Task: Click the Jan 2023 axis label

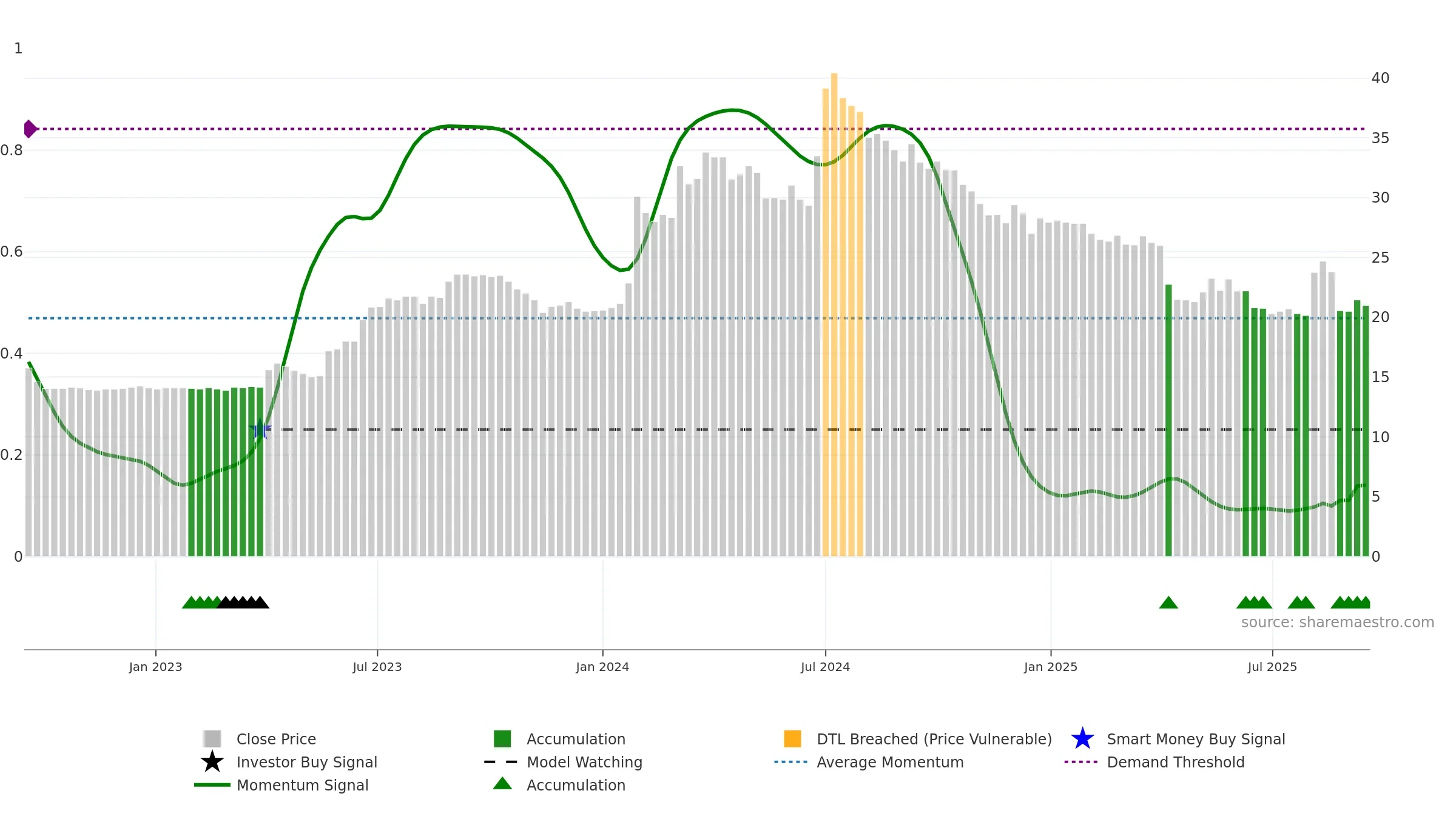Action: coord(155,667)
